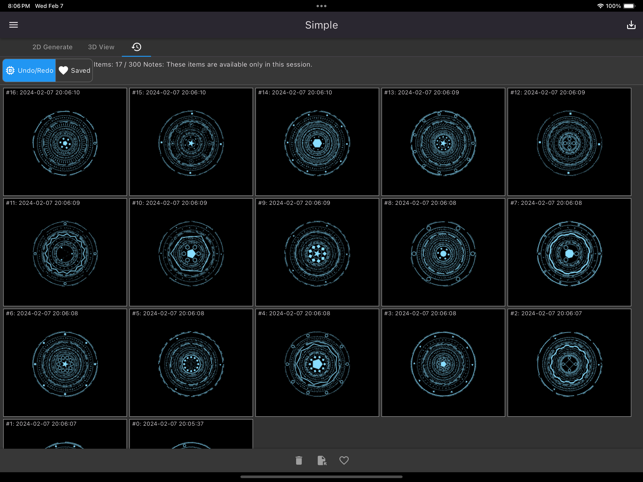Tap the download icon in header
Screen dimensions: 643x482
pos(631,25)
